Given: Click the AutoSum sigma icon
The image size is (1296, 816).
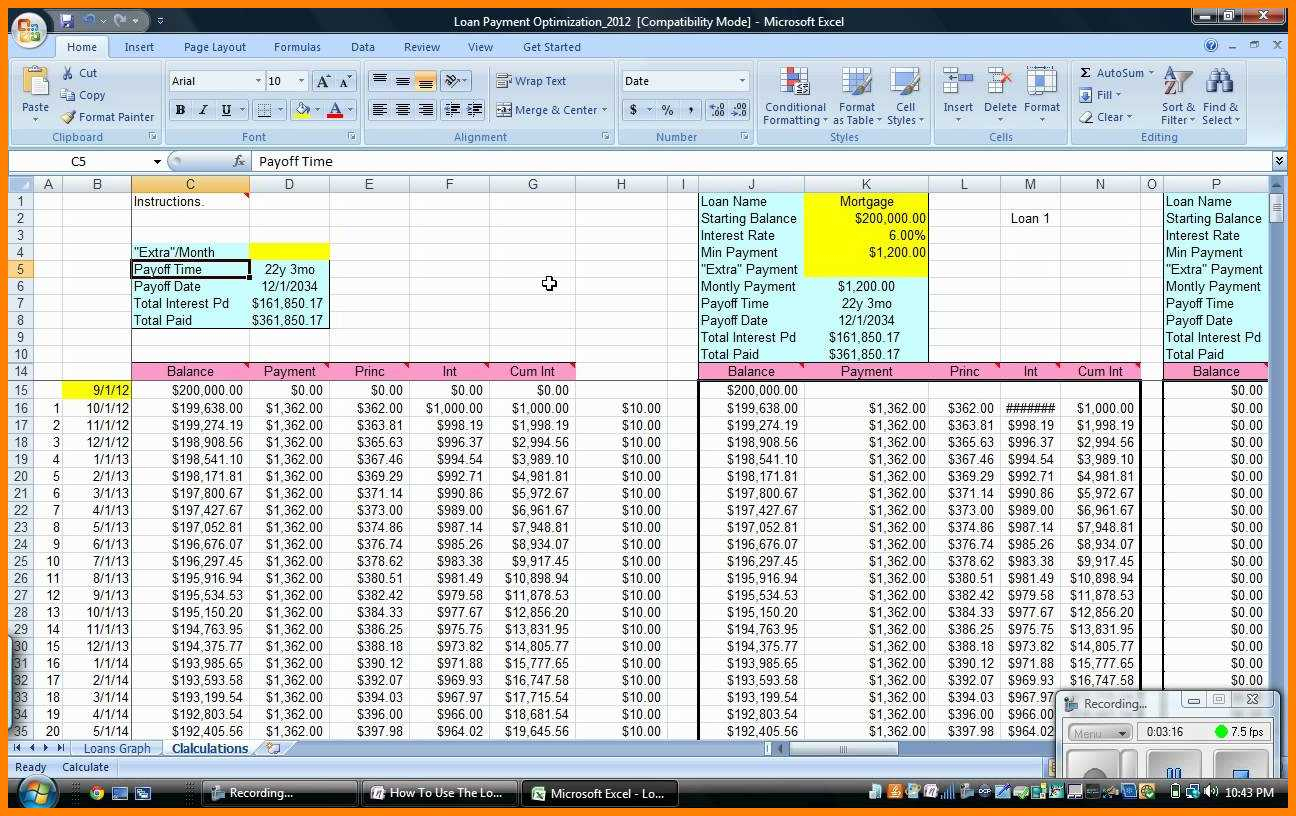Looking at the screenshot, I should [1086, 73].
